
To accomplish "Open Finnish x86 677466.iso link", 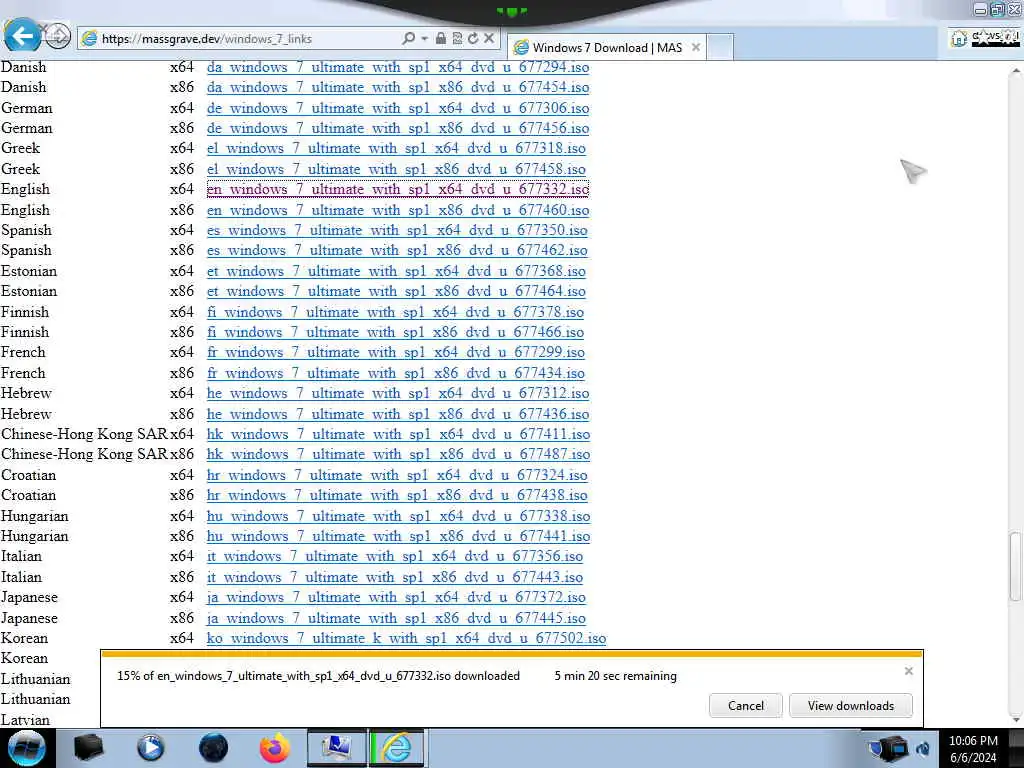I will [x=395, y=332].
